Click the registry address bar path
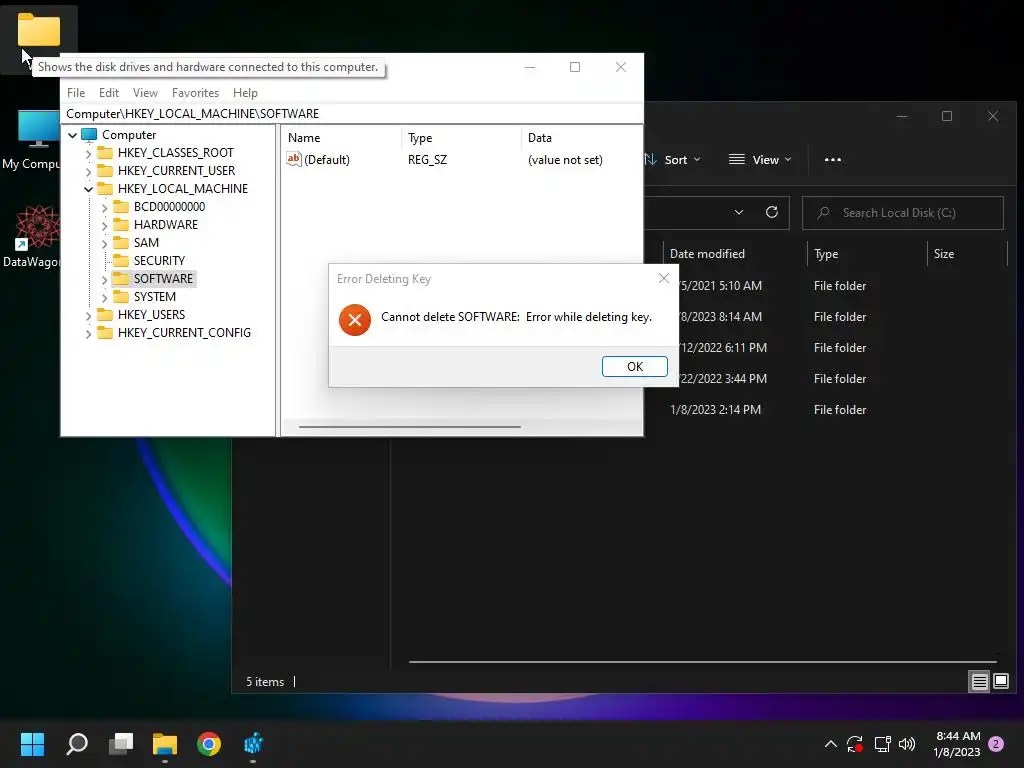Screen dimensions: 1024x768 tap(351, 114)
